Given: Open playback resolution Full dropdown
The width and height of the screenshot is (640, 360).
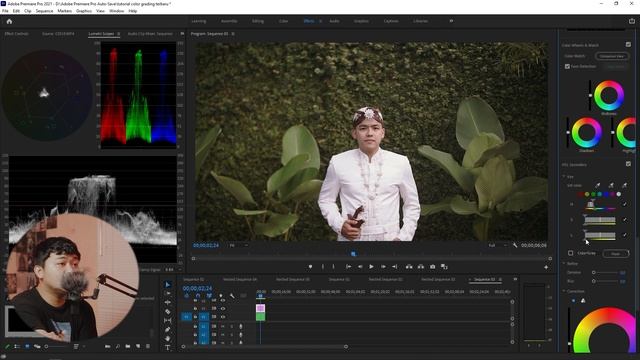Looking at the screenshot, I should click(498, 245).
